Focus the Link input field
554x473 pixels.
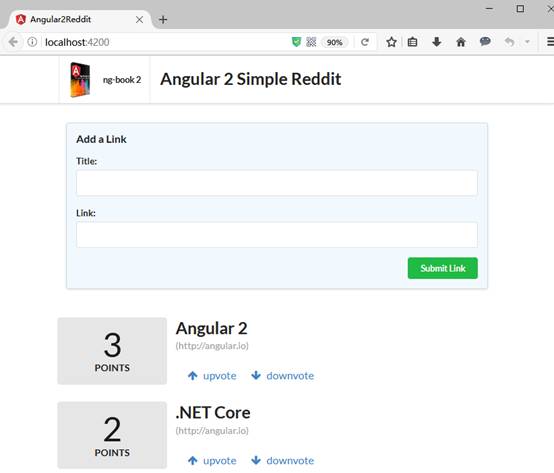coord(277,235)
